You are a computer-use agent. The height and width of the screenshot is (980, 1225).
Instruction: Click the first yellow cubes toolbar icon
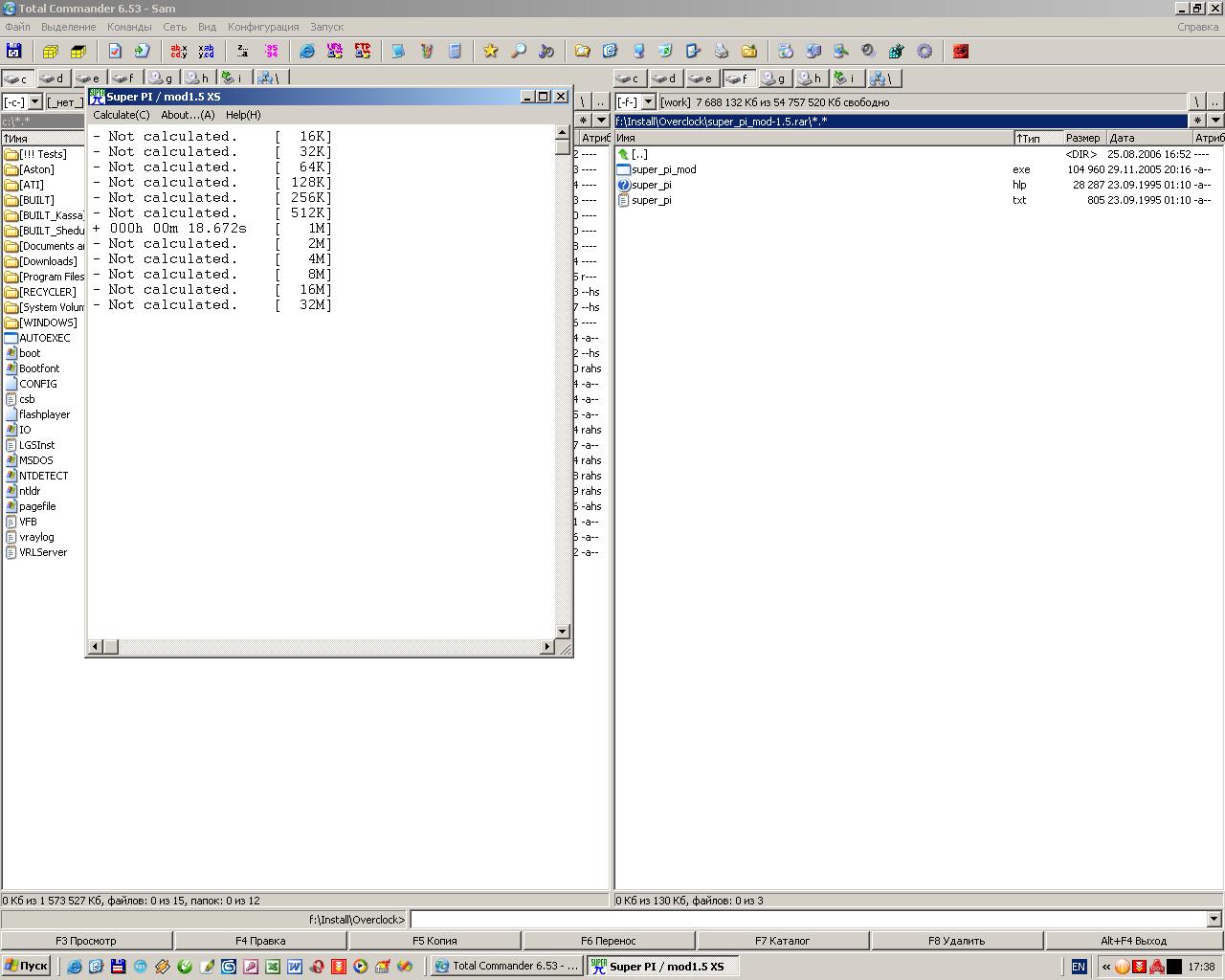50,51
